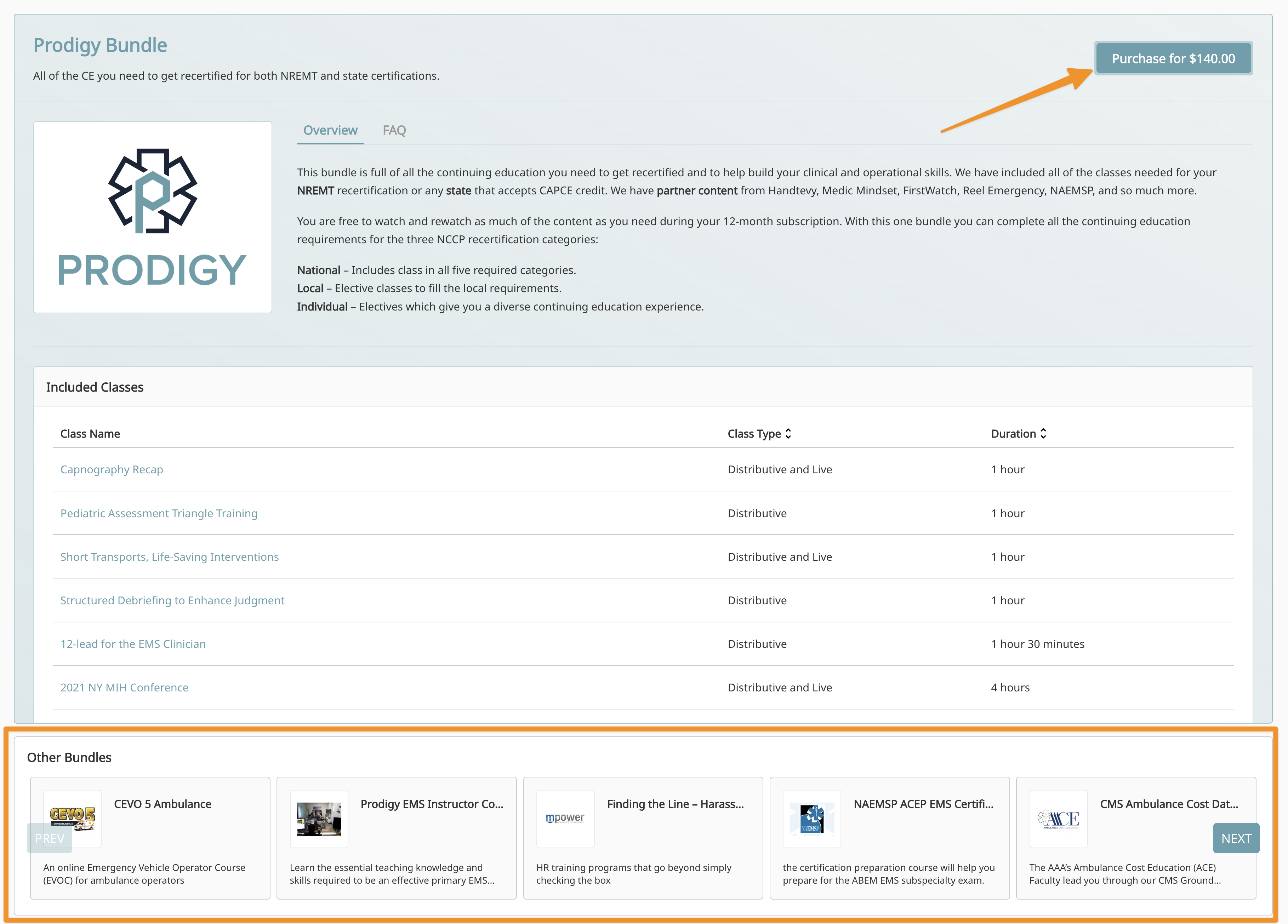1288x924 pixels.
Task: Open Structured Debriefing to Enhance Judgment
Action: point(173,600)
